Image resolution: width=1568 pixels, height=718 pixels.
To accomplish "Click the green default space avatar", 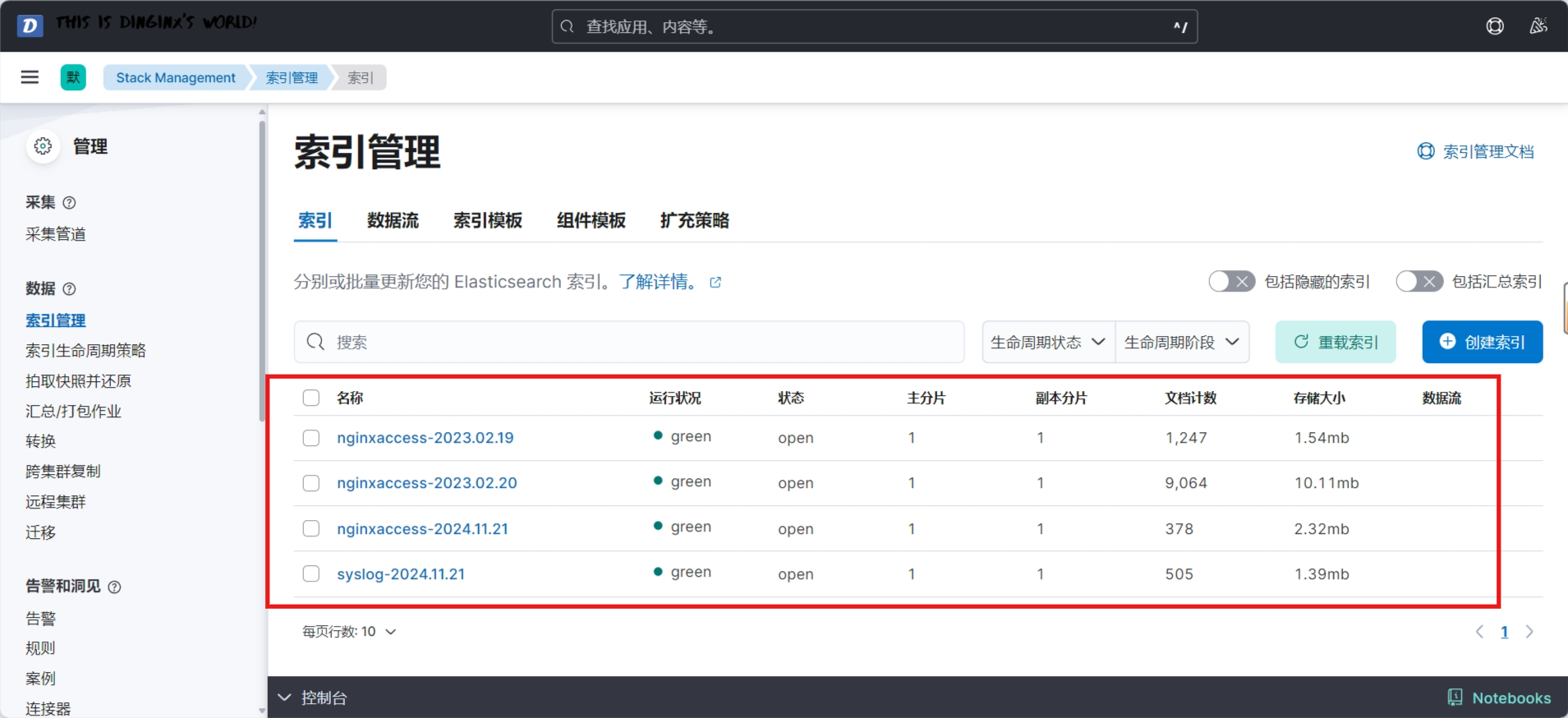I will (73, 77).
